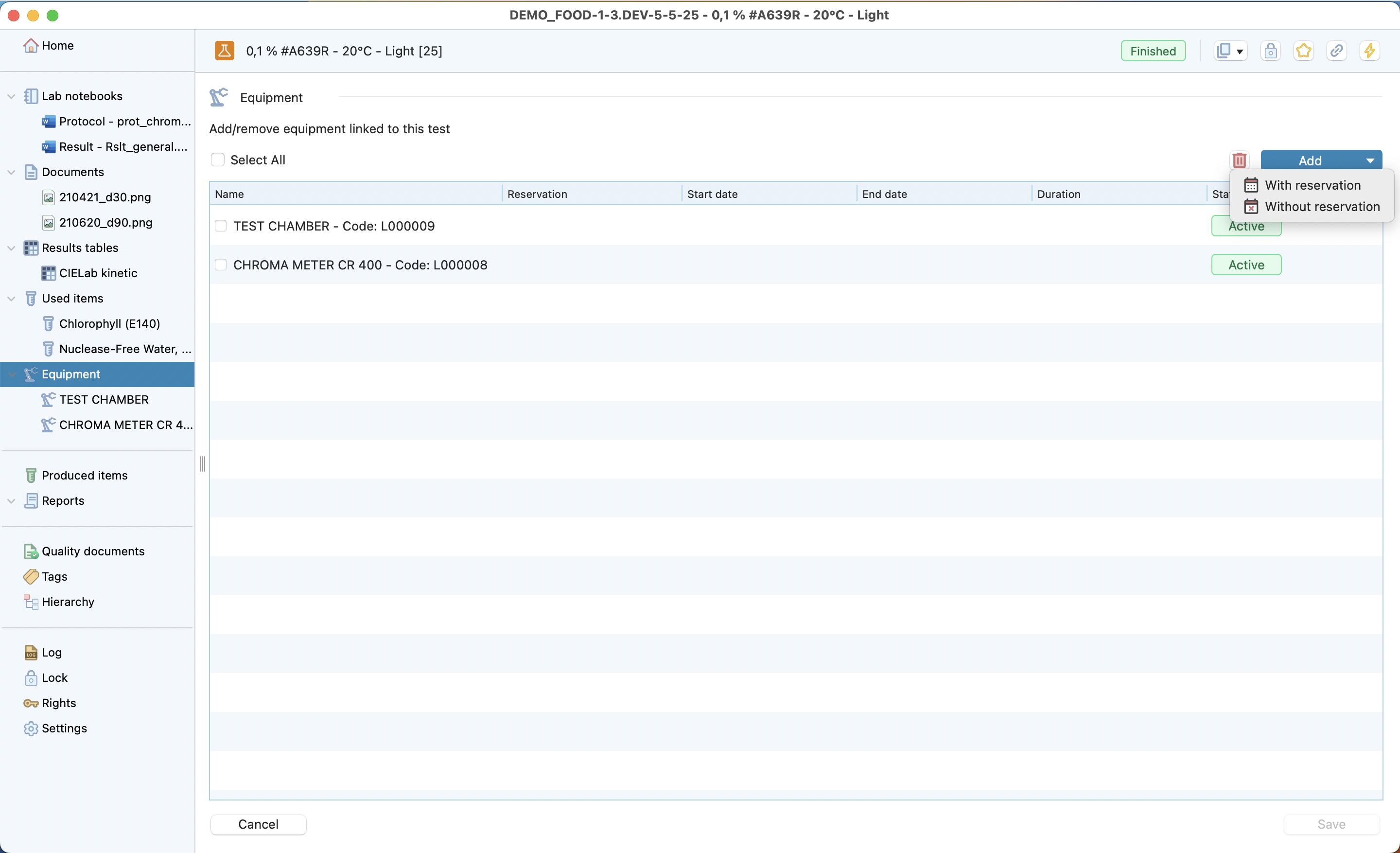The image size is (1400, 853).
Task: Open Hierarchy in the sidebar
Action: (x=68, y=602)
